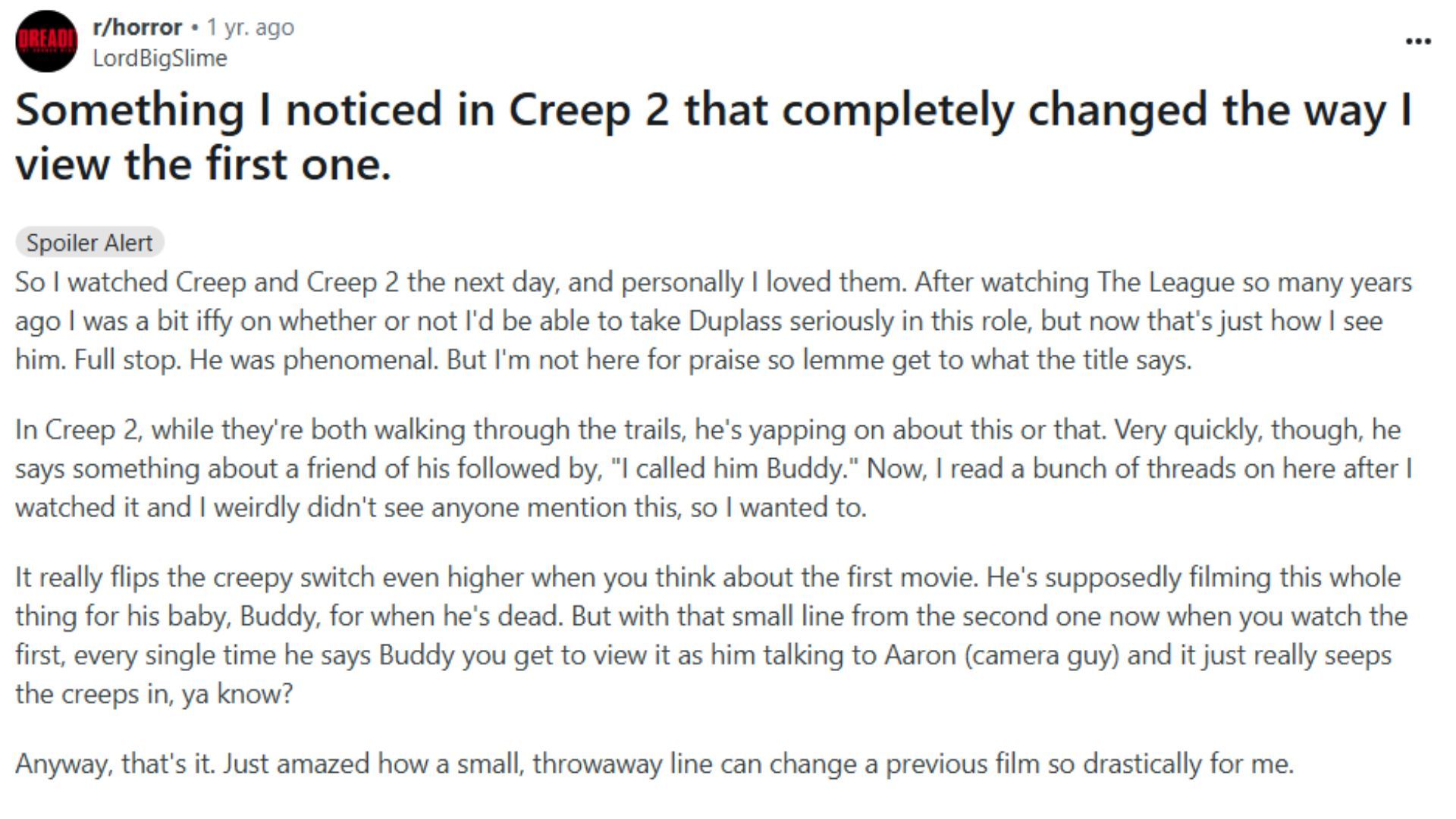Visit the LordBigSlime user profile

(159, 58)
